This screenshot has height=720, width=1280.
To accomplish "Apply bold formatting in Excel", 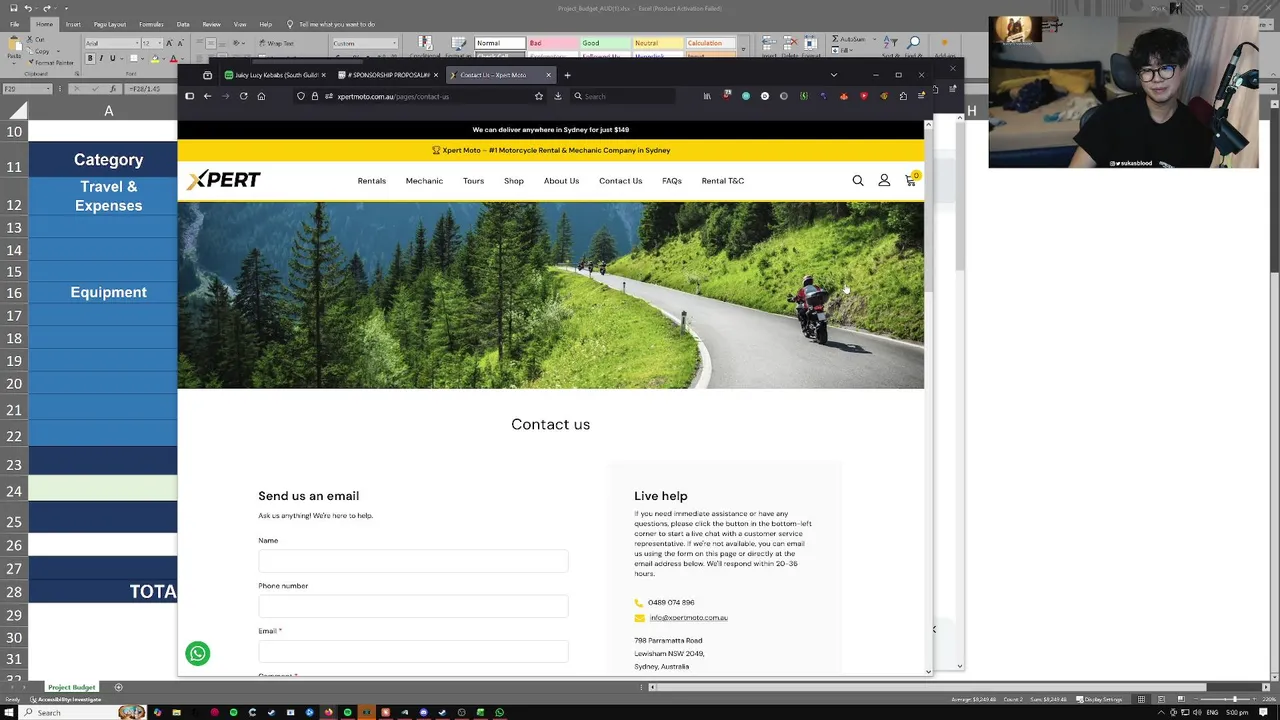I will 90,58.
